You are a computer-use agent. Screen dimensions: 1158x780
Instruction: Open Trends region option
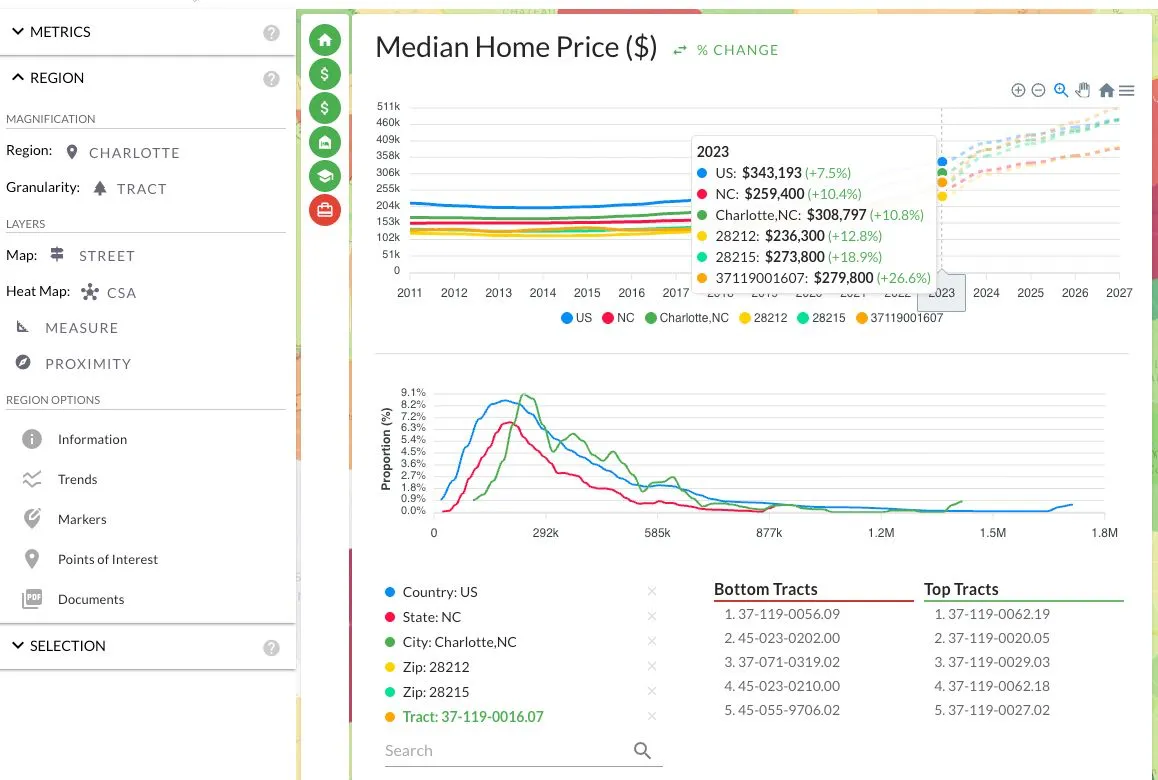pos(78,479)
